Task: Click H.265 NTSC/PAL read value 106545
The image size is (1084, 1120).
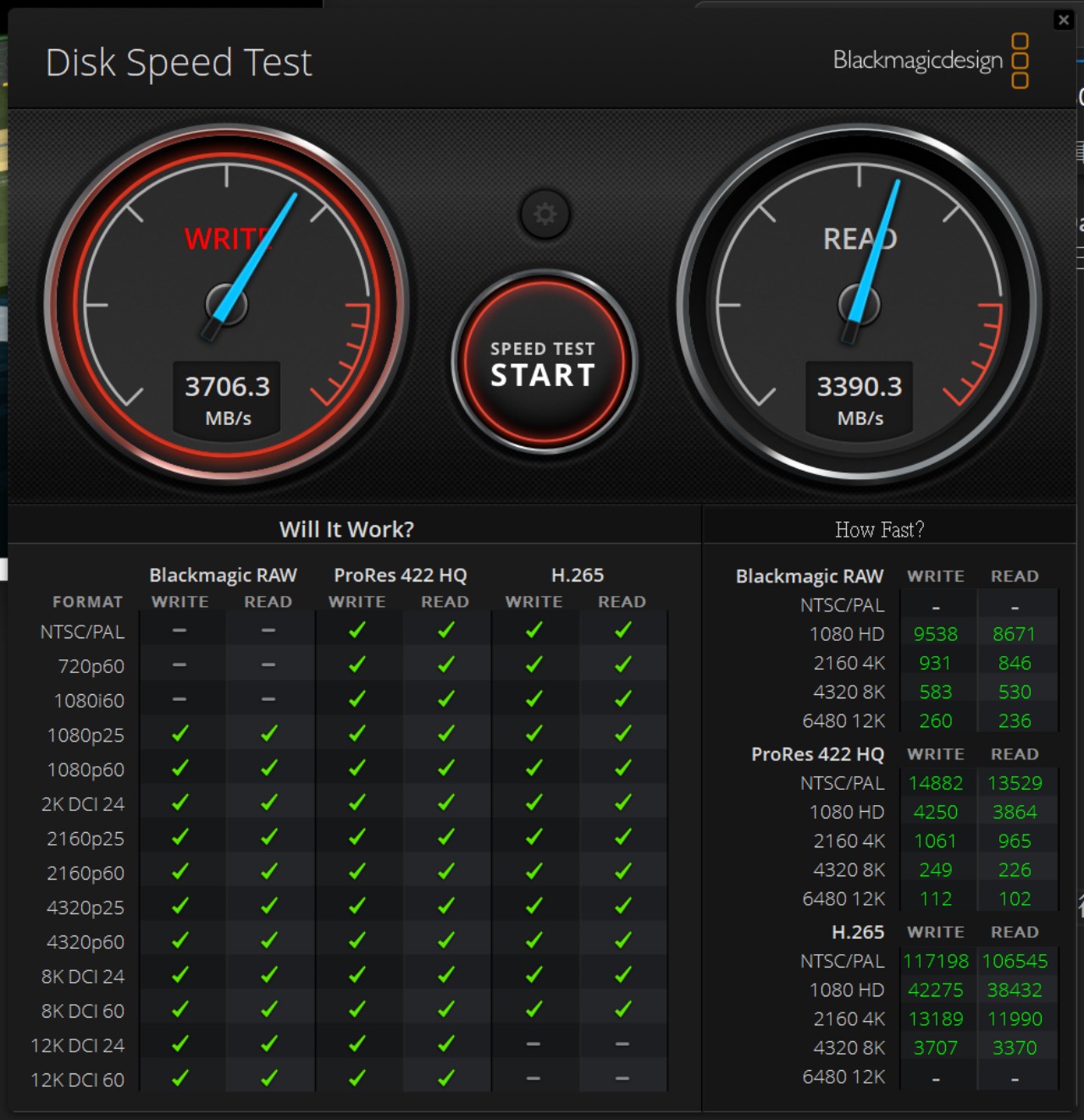Action: click(x=1015, y=961)
